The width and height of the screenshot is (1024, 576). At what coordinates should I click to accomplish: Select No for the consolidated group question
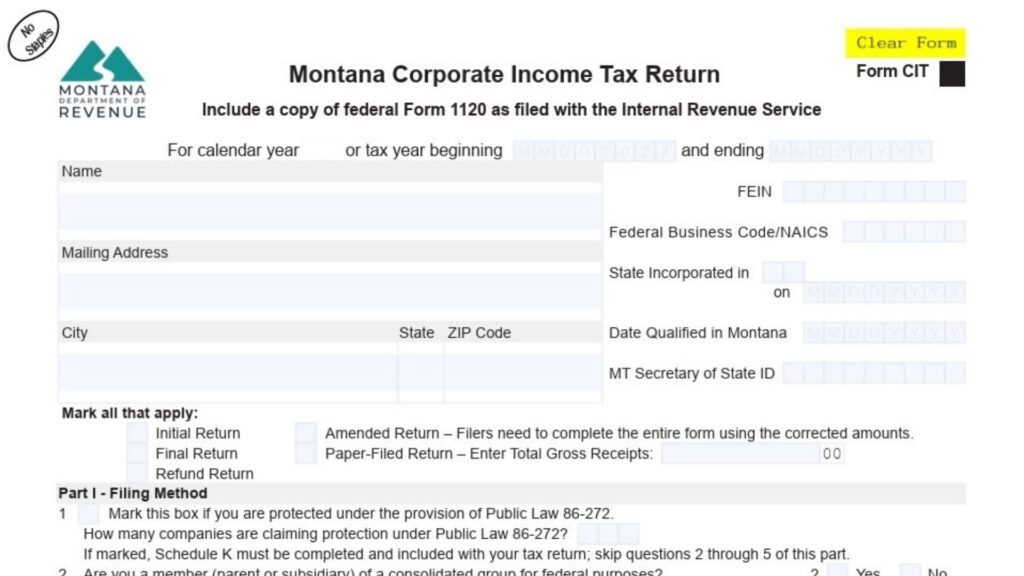911,571
